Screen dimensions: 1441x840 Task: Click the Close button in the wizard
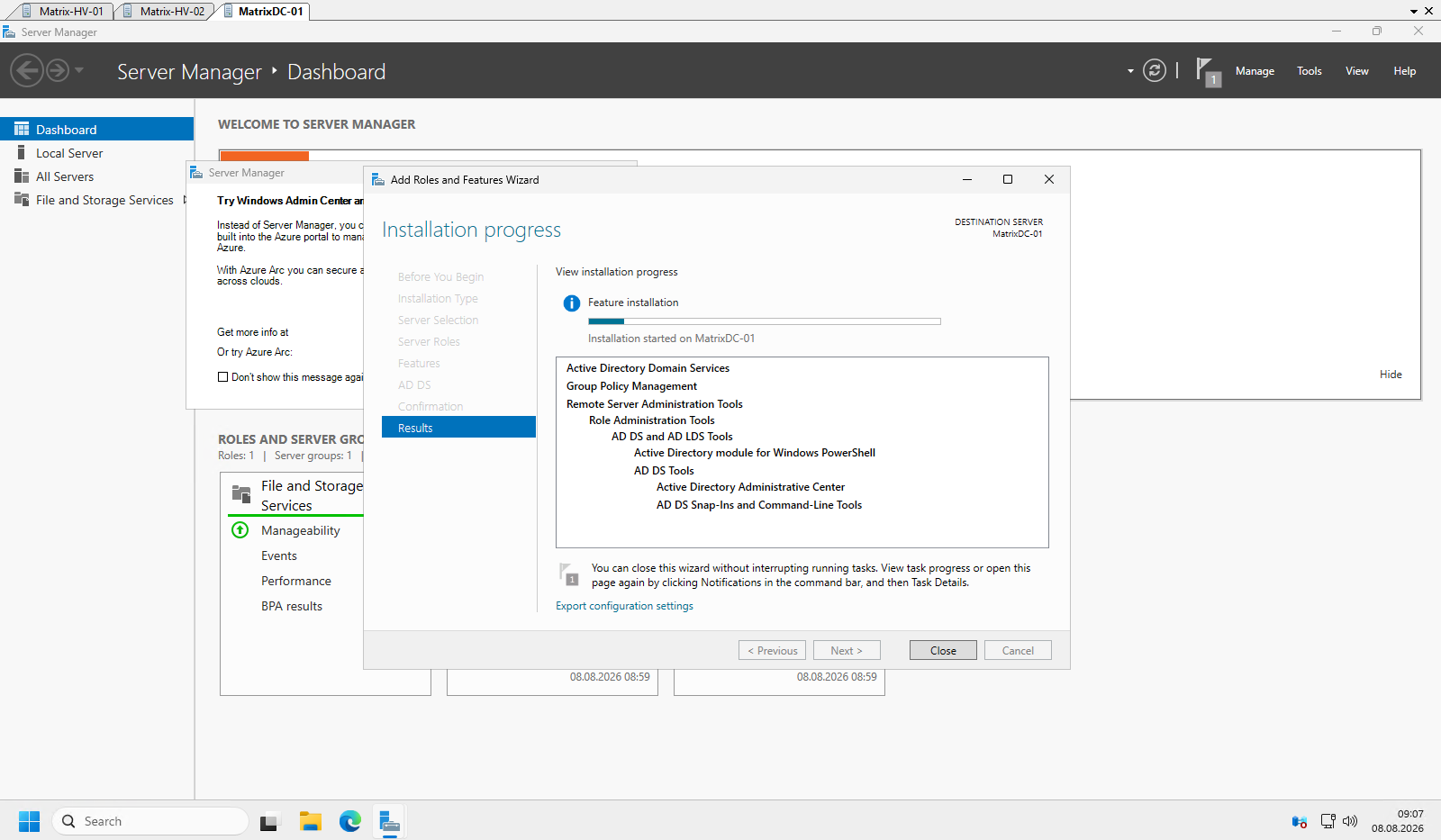pyautogui.click(x=943, y=650)
